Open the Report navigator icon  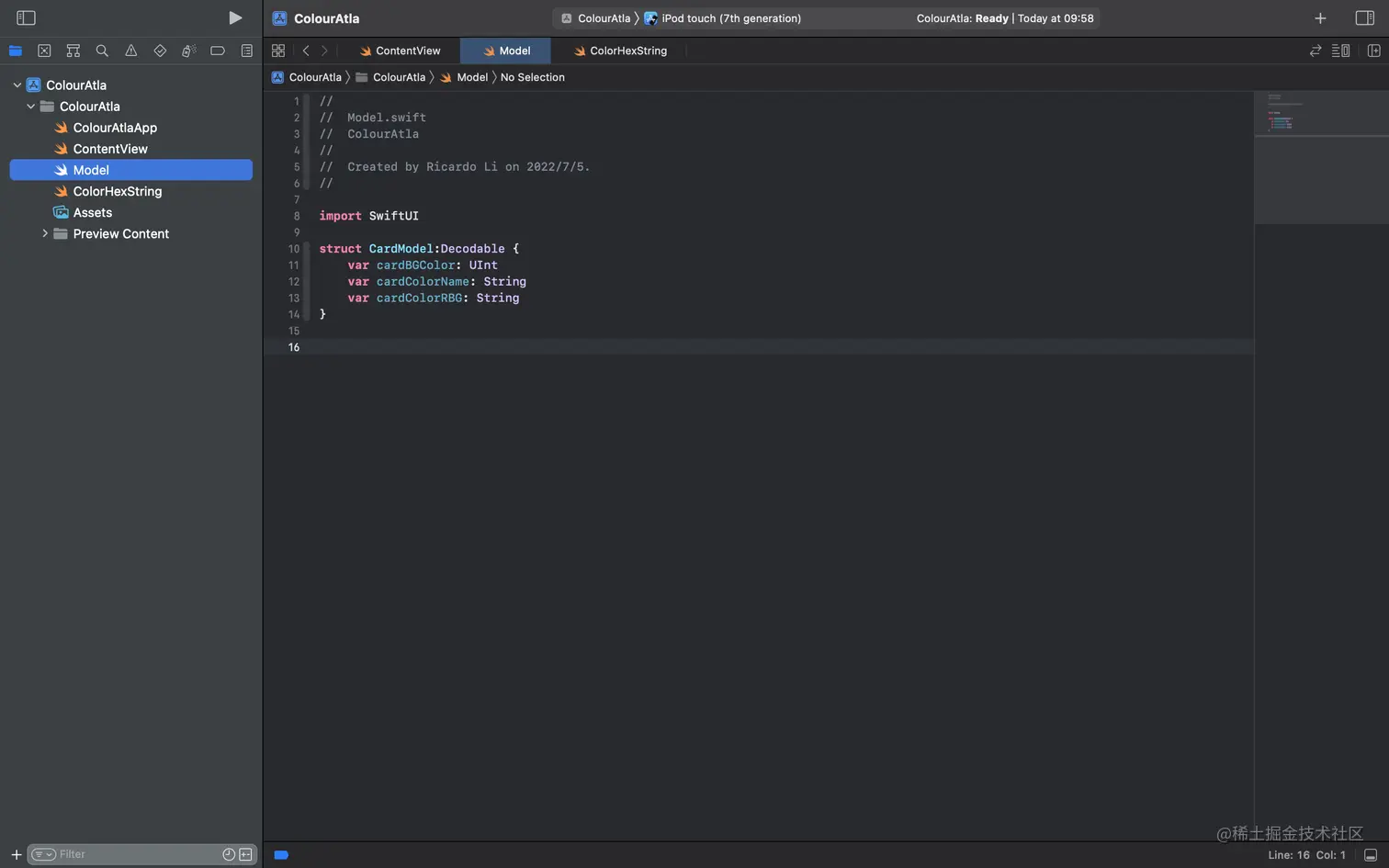tap(246, 51)
